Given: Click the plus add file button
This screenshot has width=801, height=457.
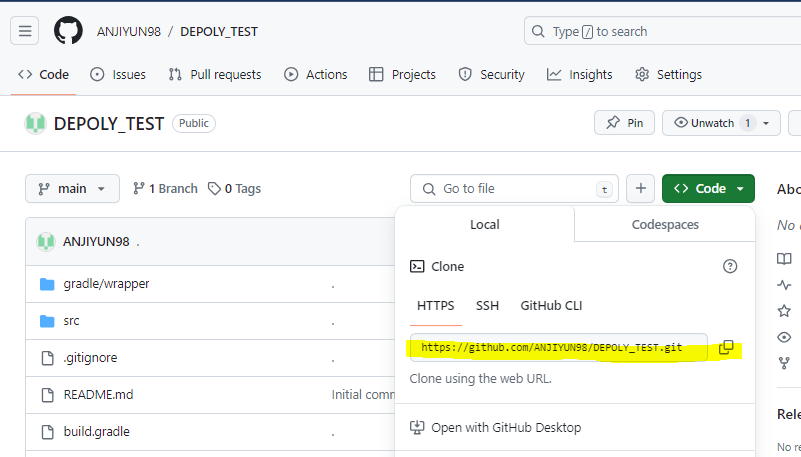Looking at the screenshot, I should (641, 188).
